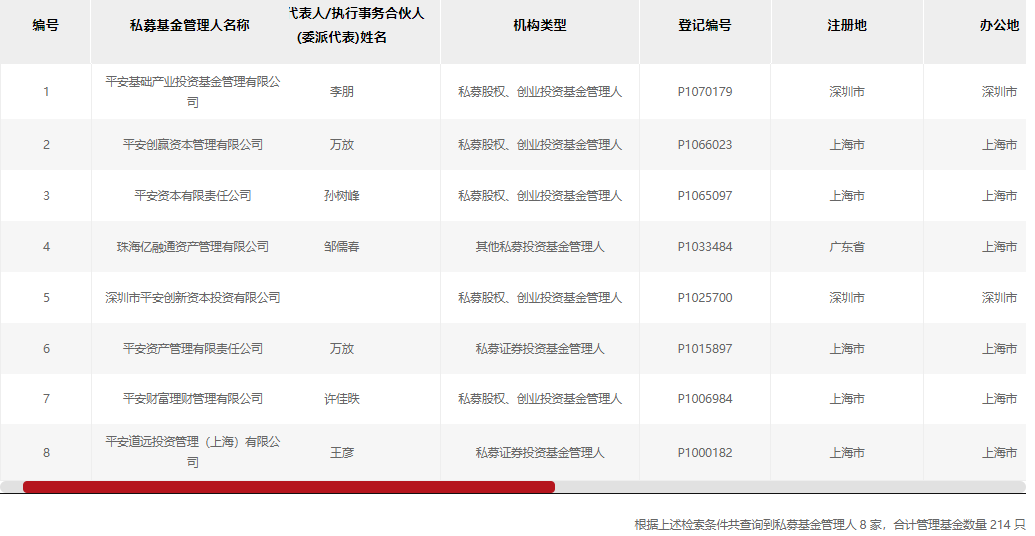Click 私募证券投资基金管理人 in row 6

(x=540, y=349)
